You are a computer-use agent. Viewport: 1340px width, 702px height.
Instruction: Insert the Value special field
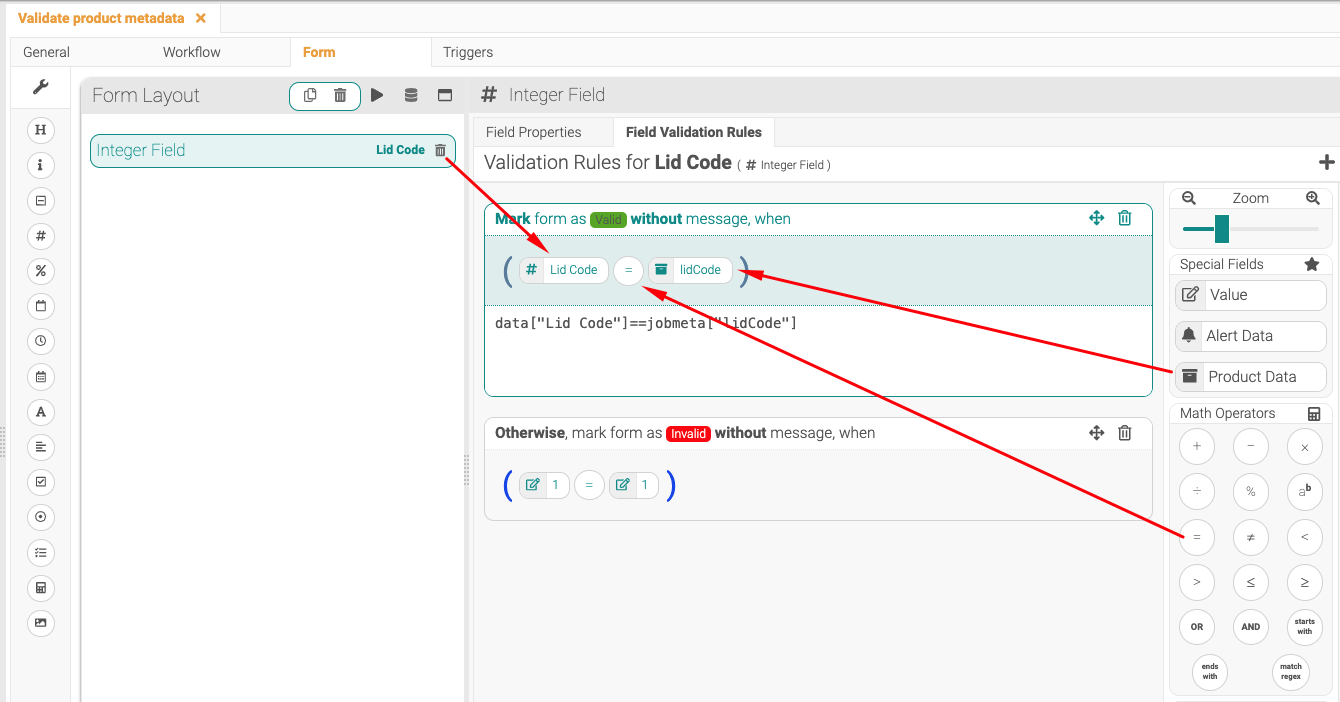1250,295
